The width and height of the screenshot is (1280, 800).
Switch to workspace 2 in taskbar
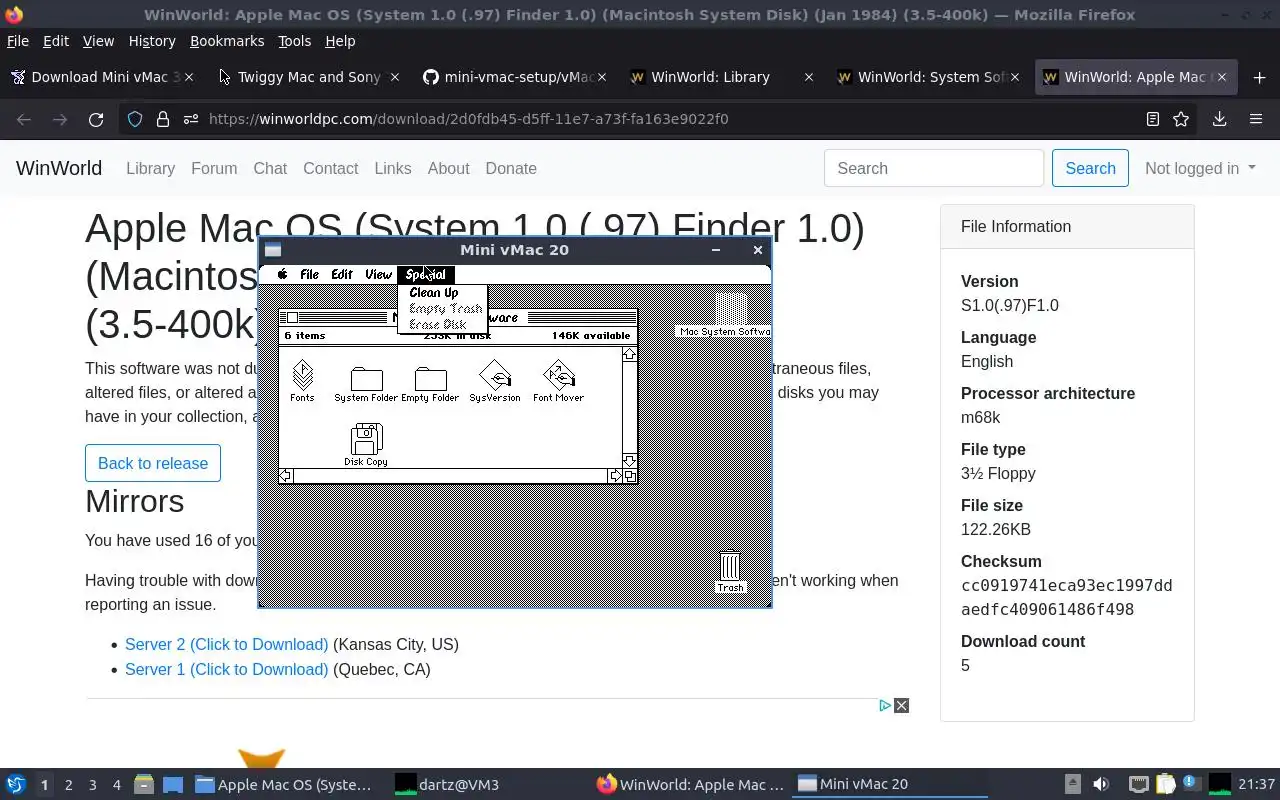[x=68, y=784]
